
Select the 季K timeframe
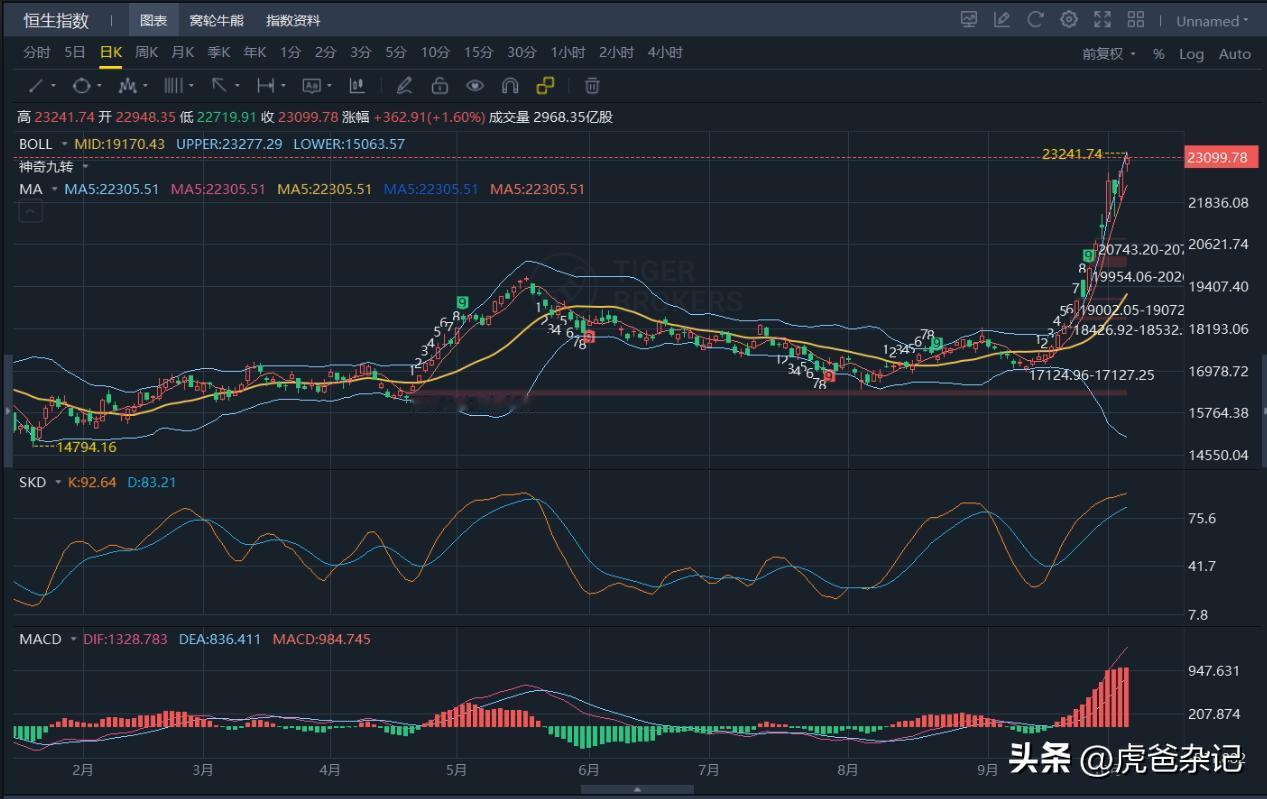click(218, 53)
